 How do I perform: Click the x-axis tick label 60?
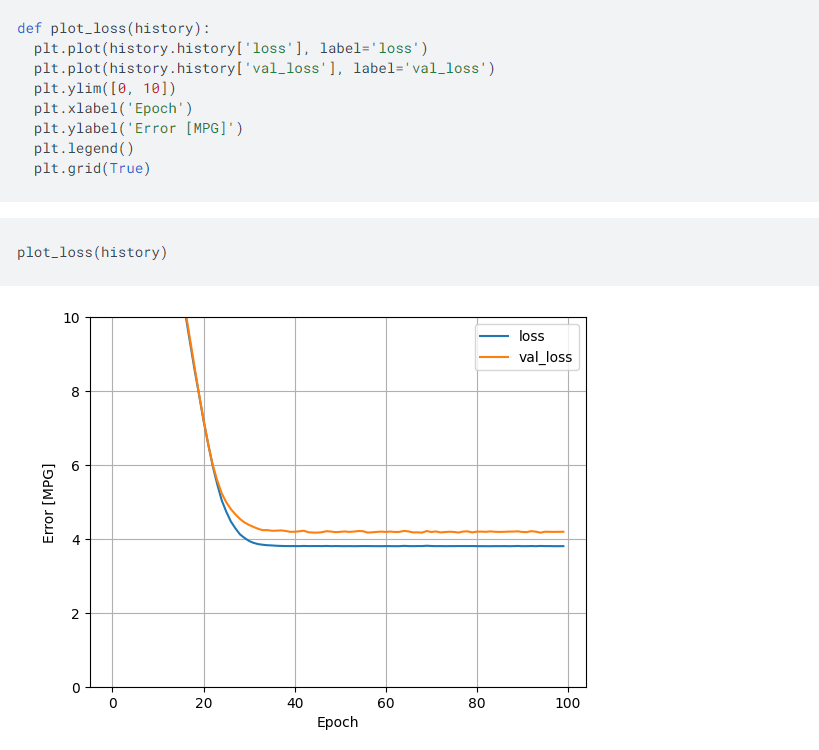click(x=386, y=703)
